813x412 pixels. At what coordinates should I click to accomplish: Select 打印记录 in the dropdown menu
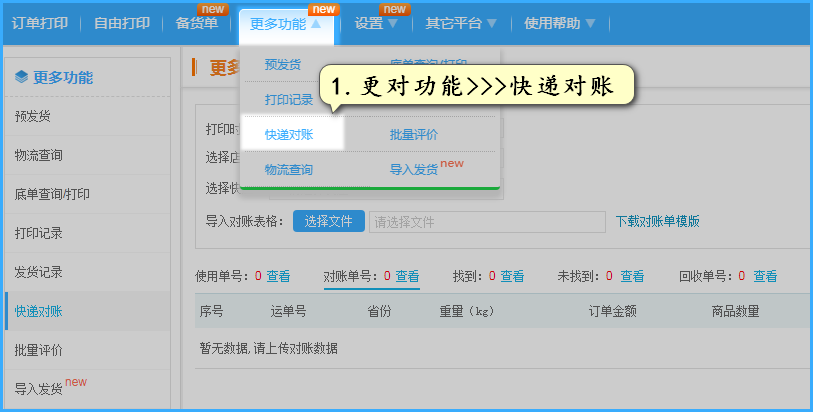289,100
